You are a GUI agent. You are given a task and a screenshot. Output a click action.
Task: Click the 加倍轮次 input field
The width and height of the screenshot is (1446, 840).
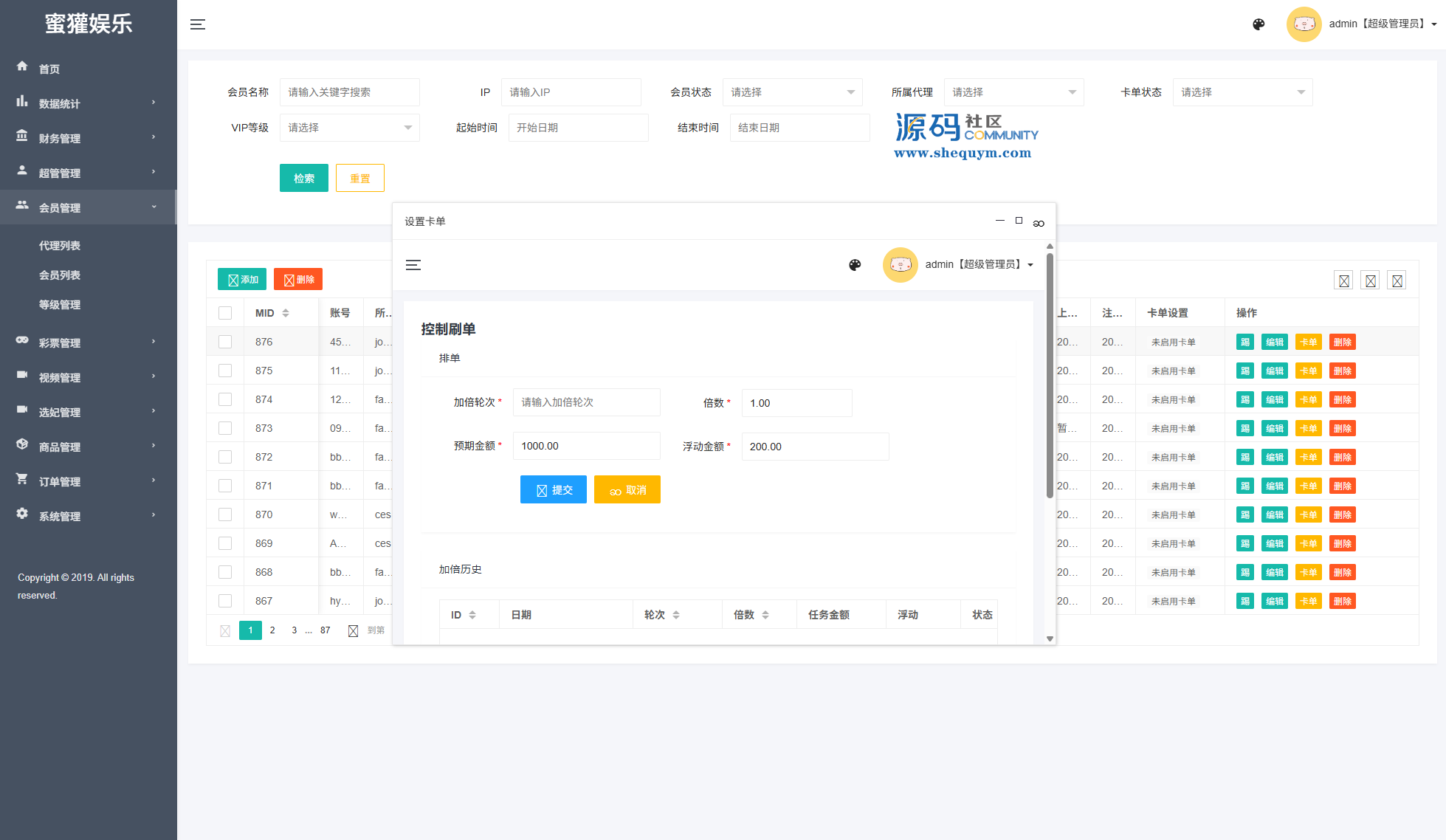click(586, 403)
